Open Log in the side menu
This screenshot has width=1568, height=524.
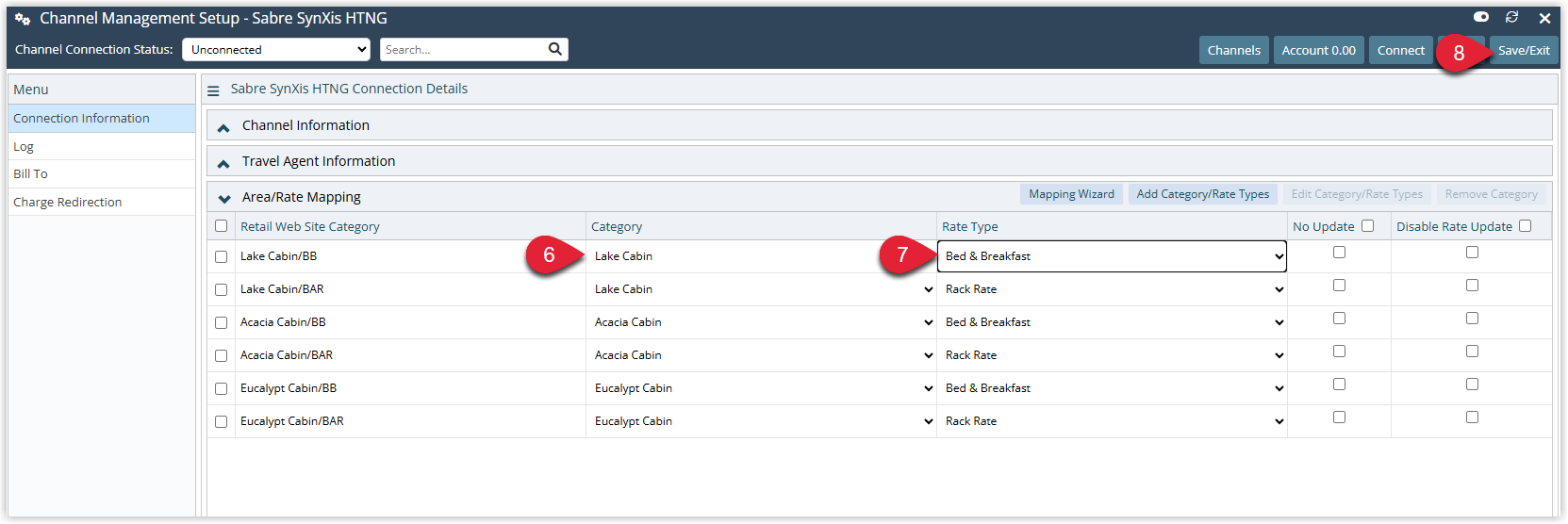tap(102, 146)
